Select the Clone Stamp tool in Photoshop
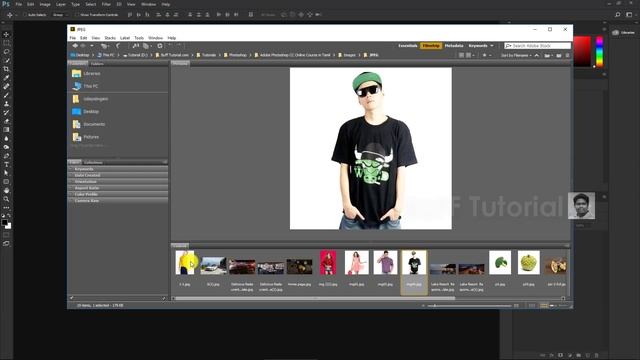Image resolution: width=640 pixels, height=360 pixels. 6,104
